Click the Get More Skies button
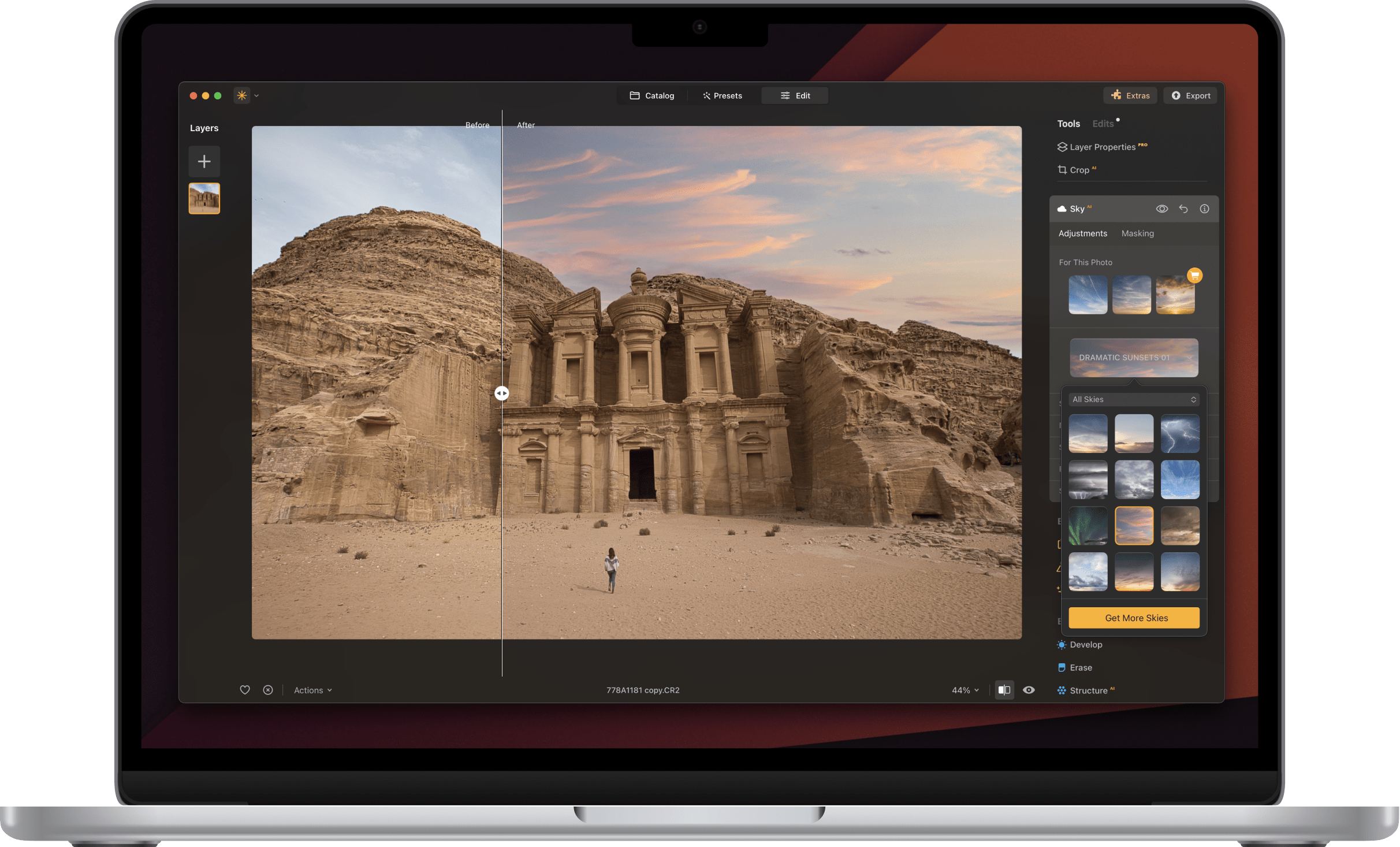Image resolution: width=1400 pixels, height=847 pixels. point(1133,617)
